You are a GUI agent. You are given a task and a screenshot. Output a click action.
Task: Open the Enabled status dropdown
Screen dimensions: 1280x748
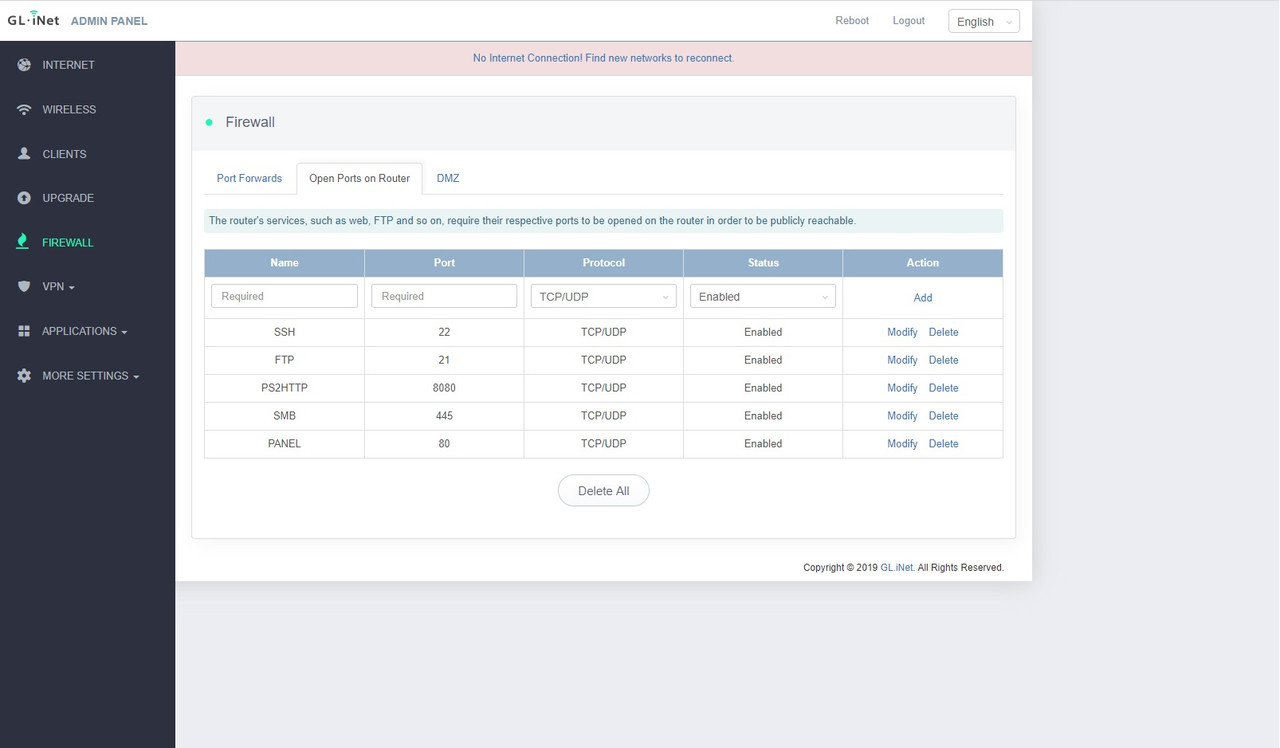point(763,296)
